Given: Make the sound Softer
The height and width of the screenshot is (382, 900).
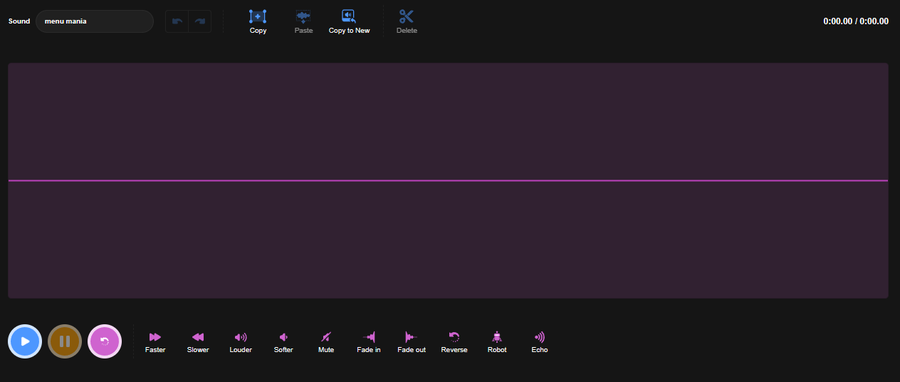Looking at the screenshot, I should coord(284,342).
